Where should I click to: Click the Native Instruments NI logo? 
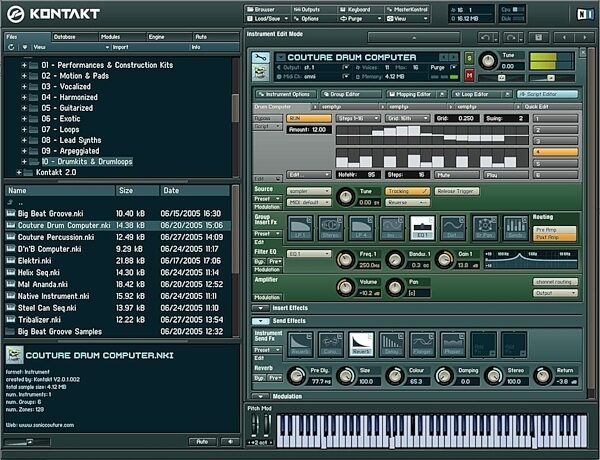[585, 14]
